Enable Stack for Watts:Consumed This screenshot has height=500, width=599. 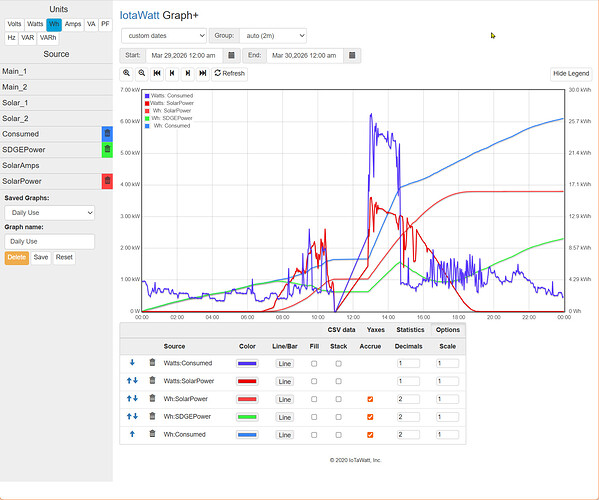338,364
